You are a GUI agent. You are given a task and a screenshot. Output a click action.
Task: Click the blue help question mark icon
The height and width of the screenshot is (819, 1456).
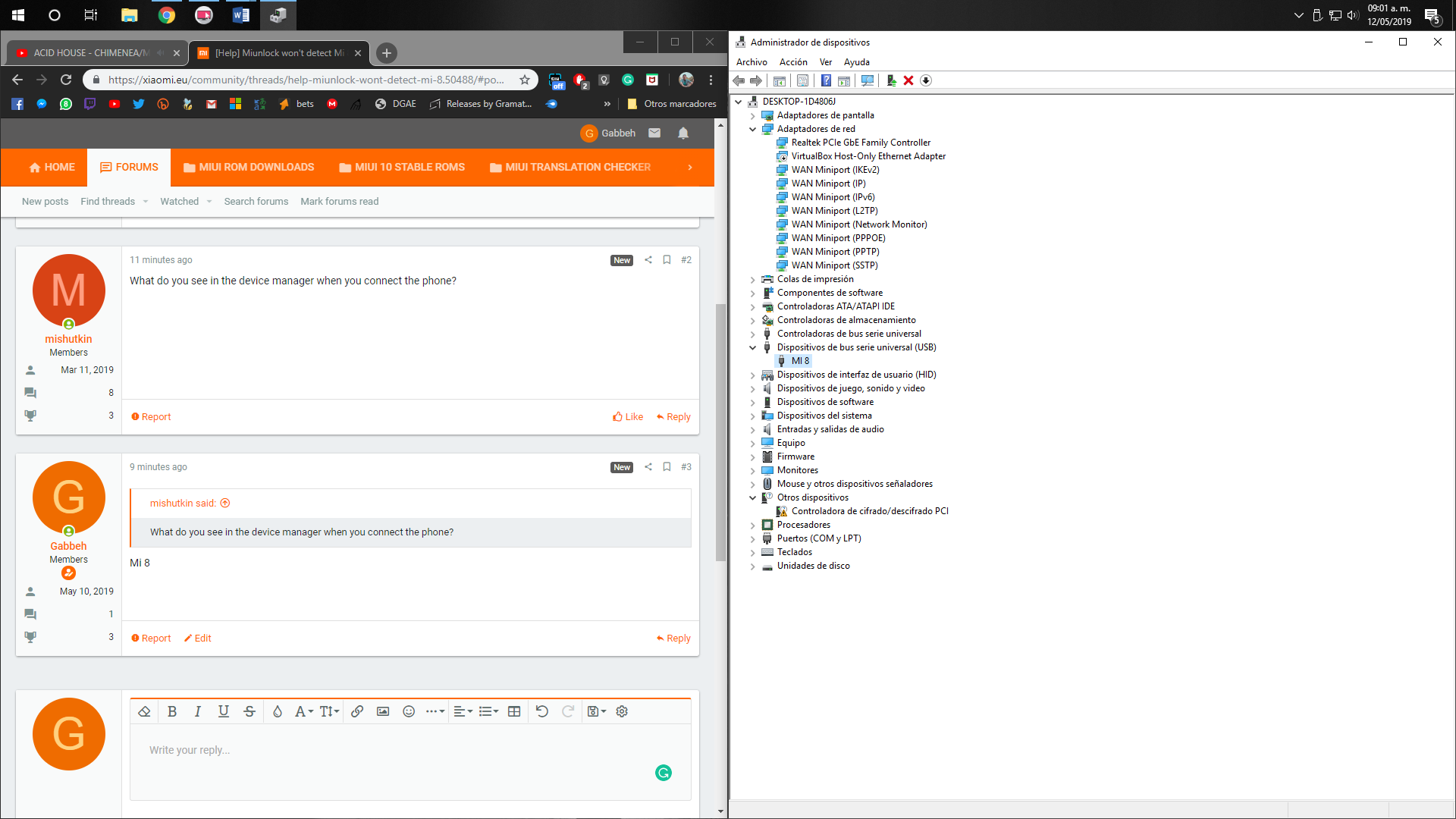click(827, 80)
